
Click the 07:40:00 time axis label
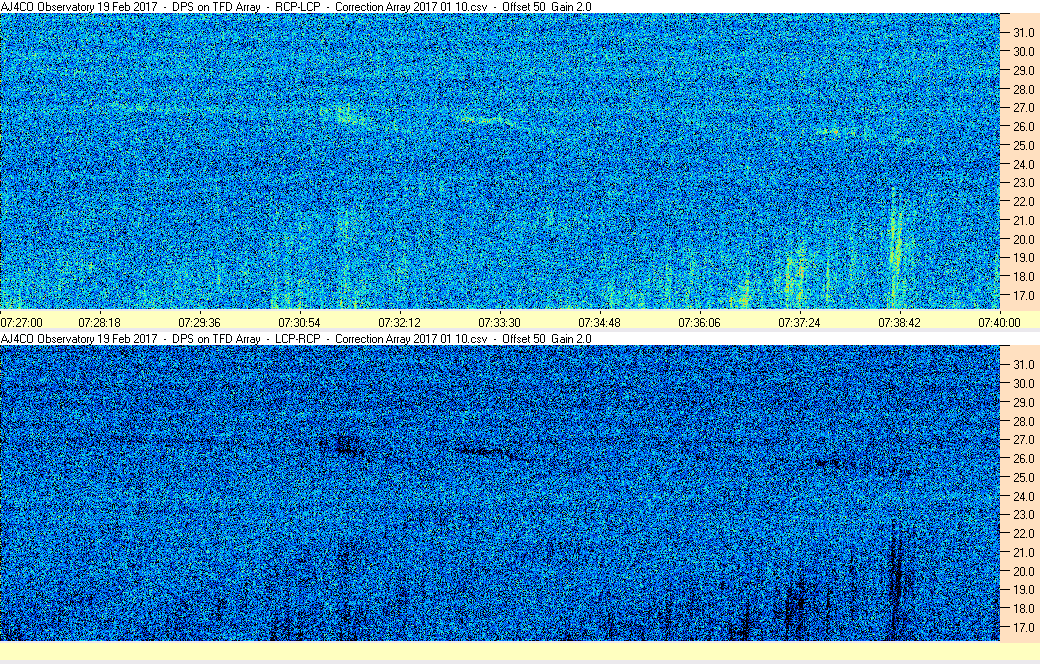(x=1000, y=323)
